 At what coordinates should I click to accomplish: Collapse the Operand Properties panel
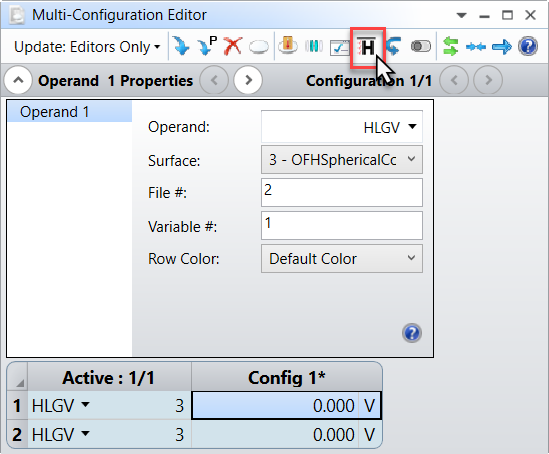coord(18,81)
